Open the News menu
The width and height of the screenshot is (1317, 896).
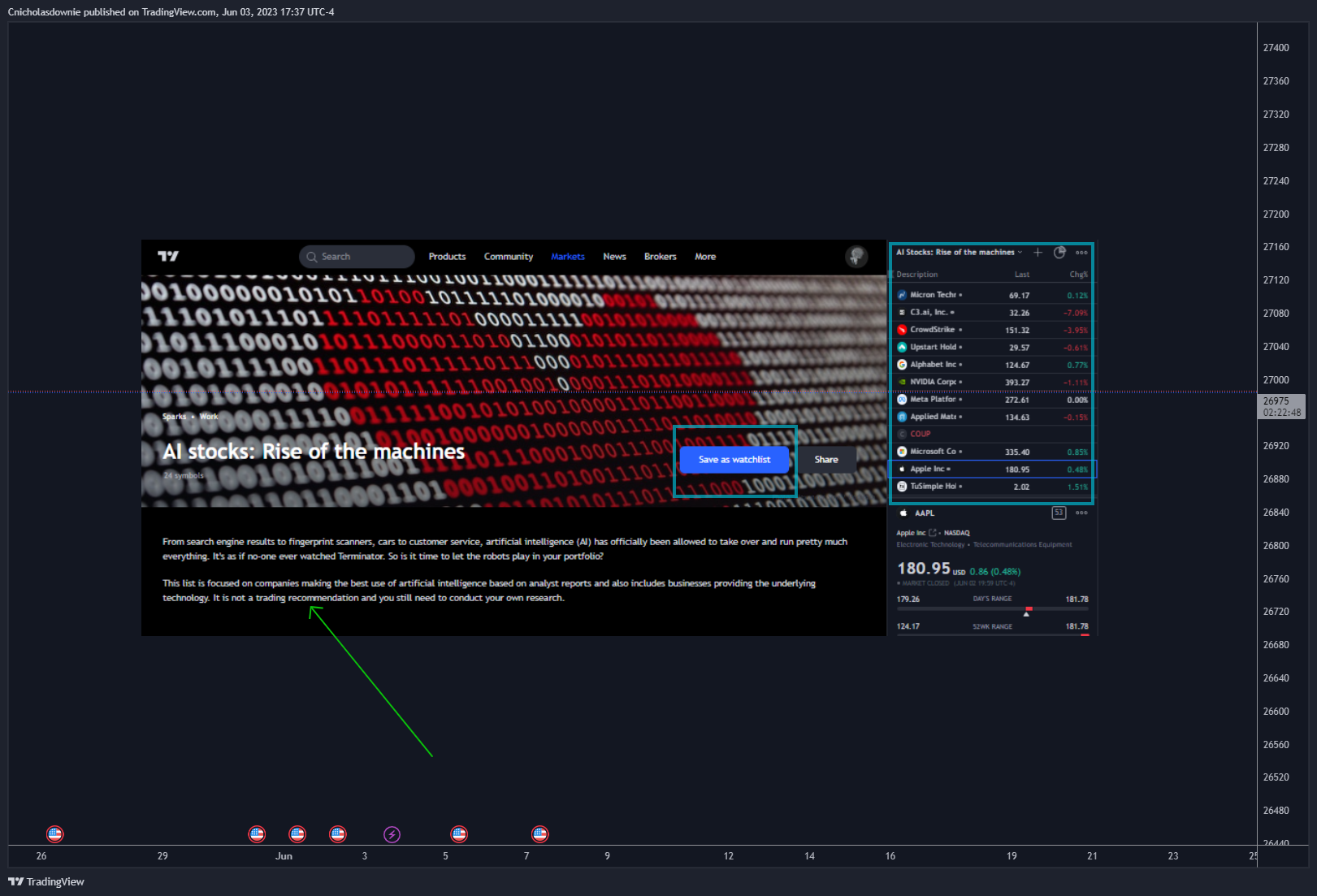[614, 257]
